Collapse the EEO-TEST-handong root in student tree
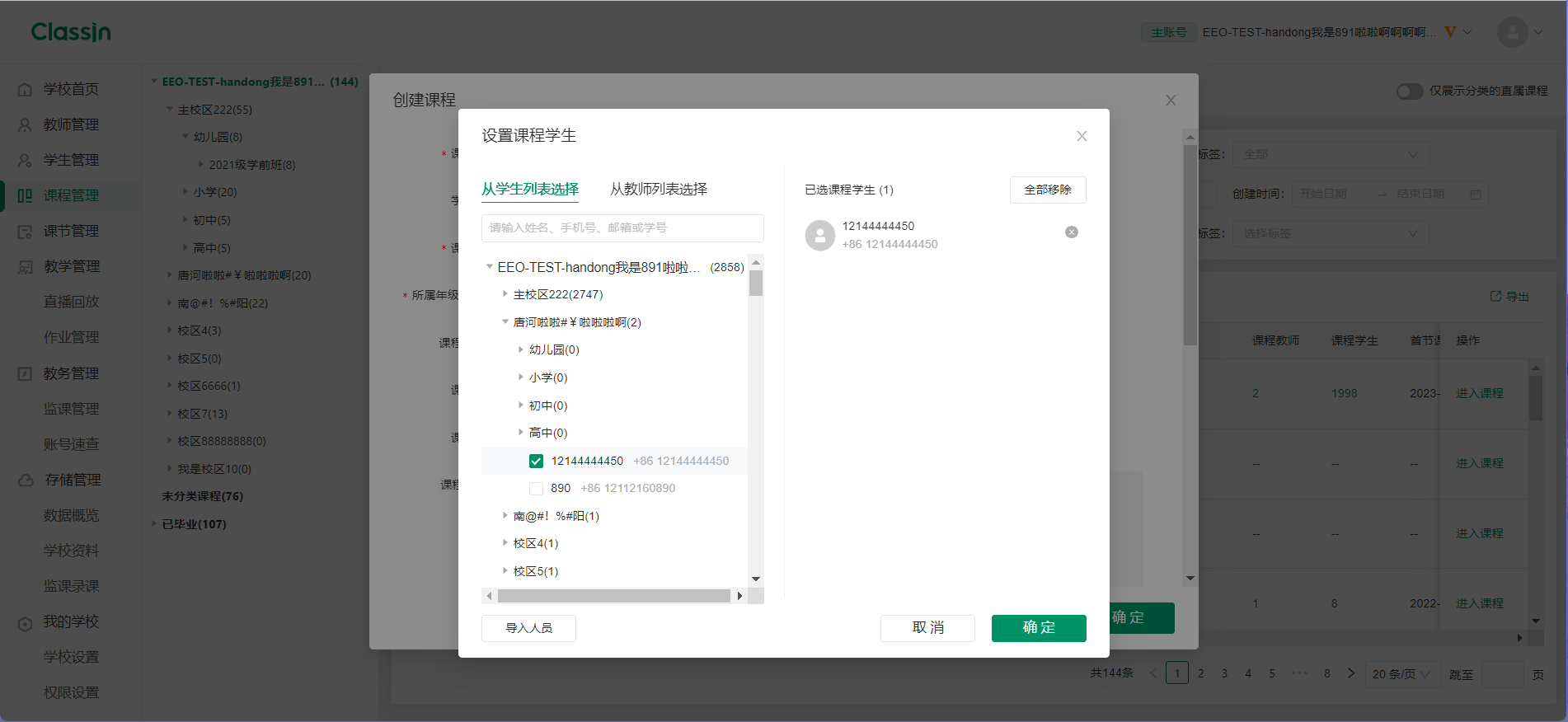1568x722 pixels. coord(490,267)
